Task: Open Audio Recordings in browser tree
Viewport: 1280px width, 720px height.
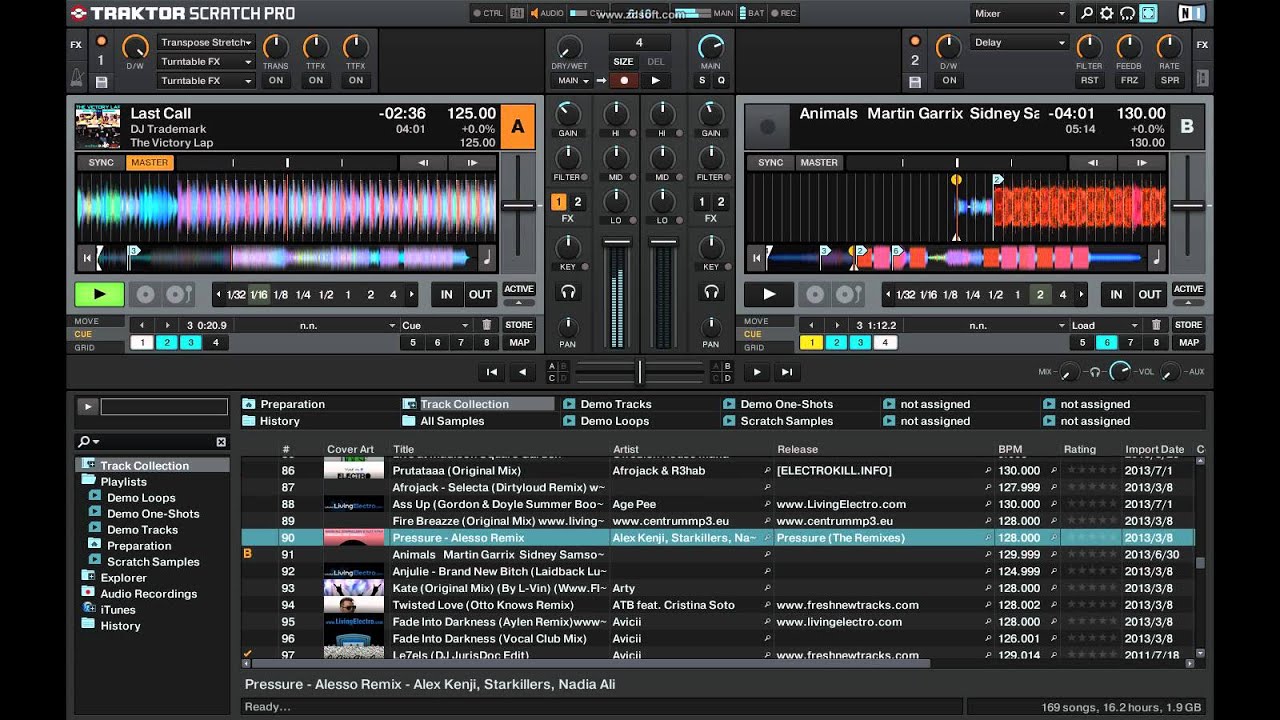Action: pos(148,594)
